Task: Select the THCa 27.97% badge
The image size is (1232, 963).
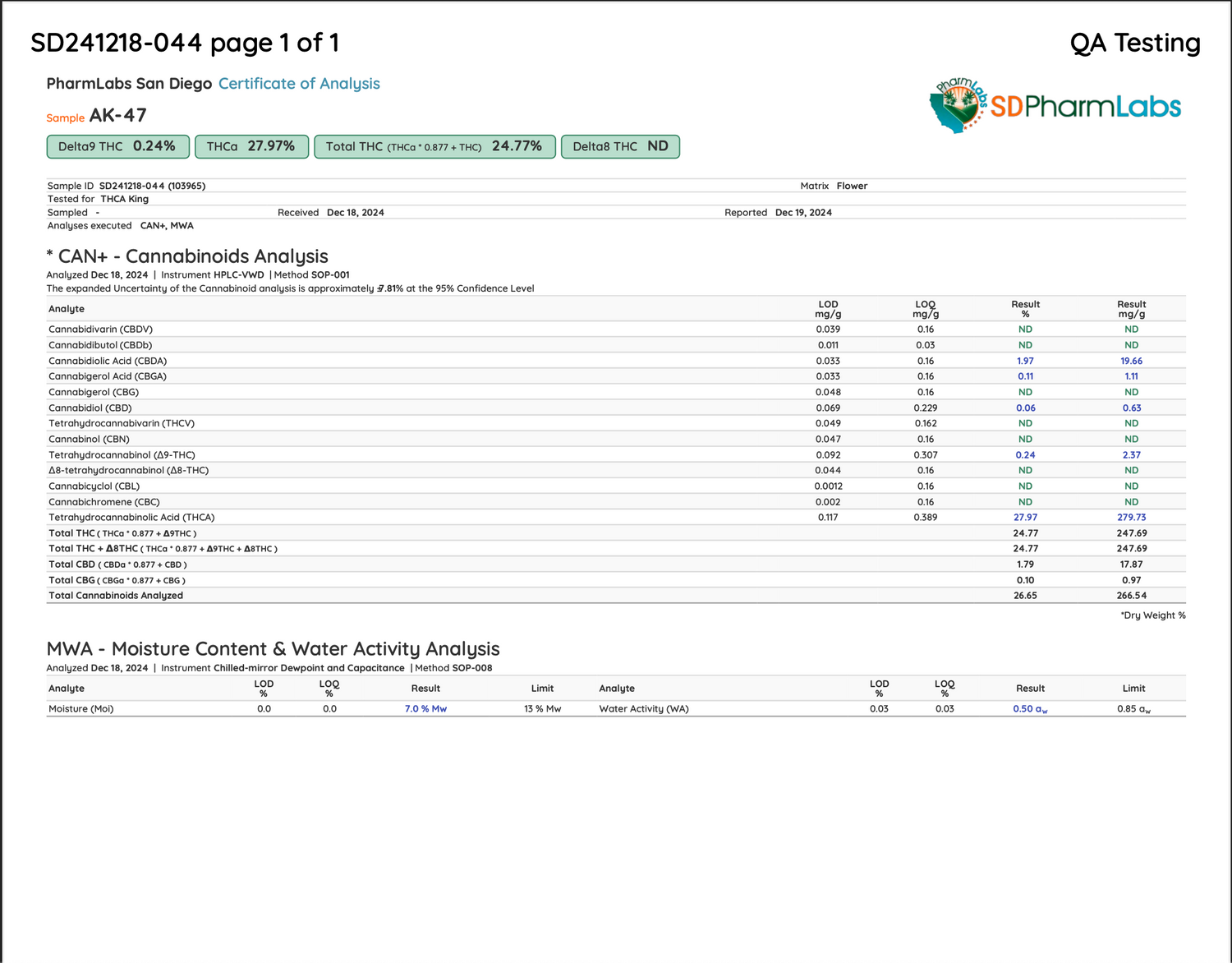Action: (251, 146)
